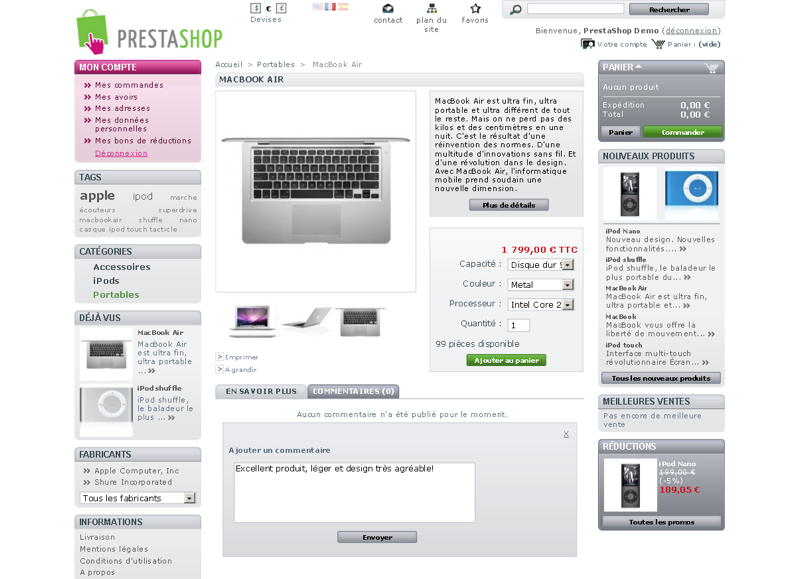Open the Couleur dropdown
The width and height of the screenshot is (800, 579).
(541, 285)
